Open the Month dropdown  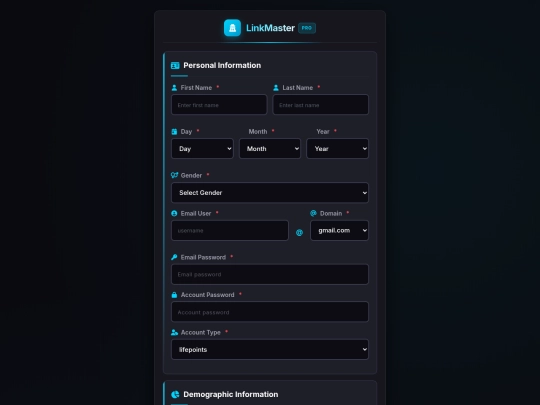click(x=270, y=148)
